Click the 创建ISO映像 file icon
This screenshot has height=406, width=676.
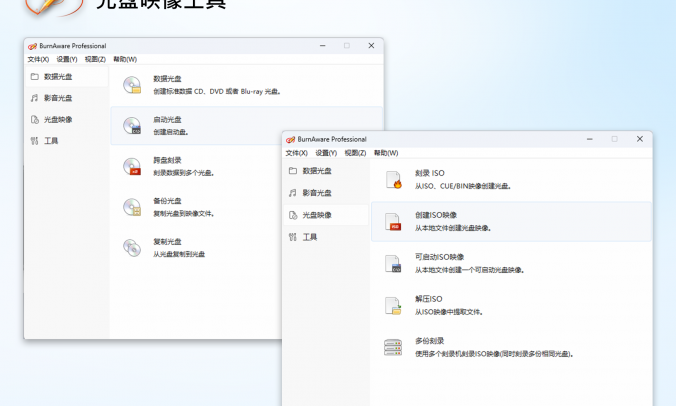point(393,222)
